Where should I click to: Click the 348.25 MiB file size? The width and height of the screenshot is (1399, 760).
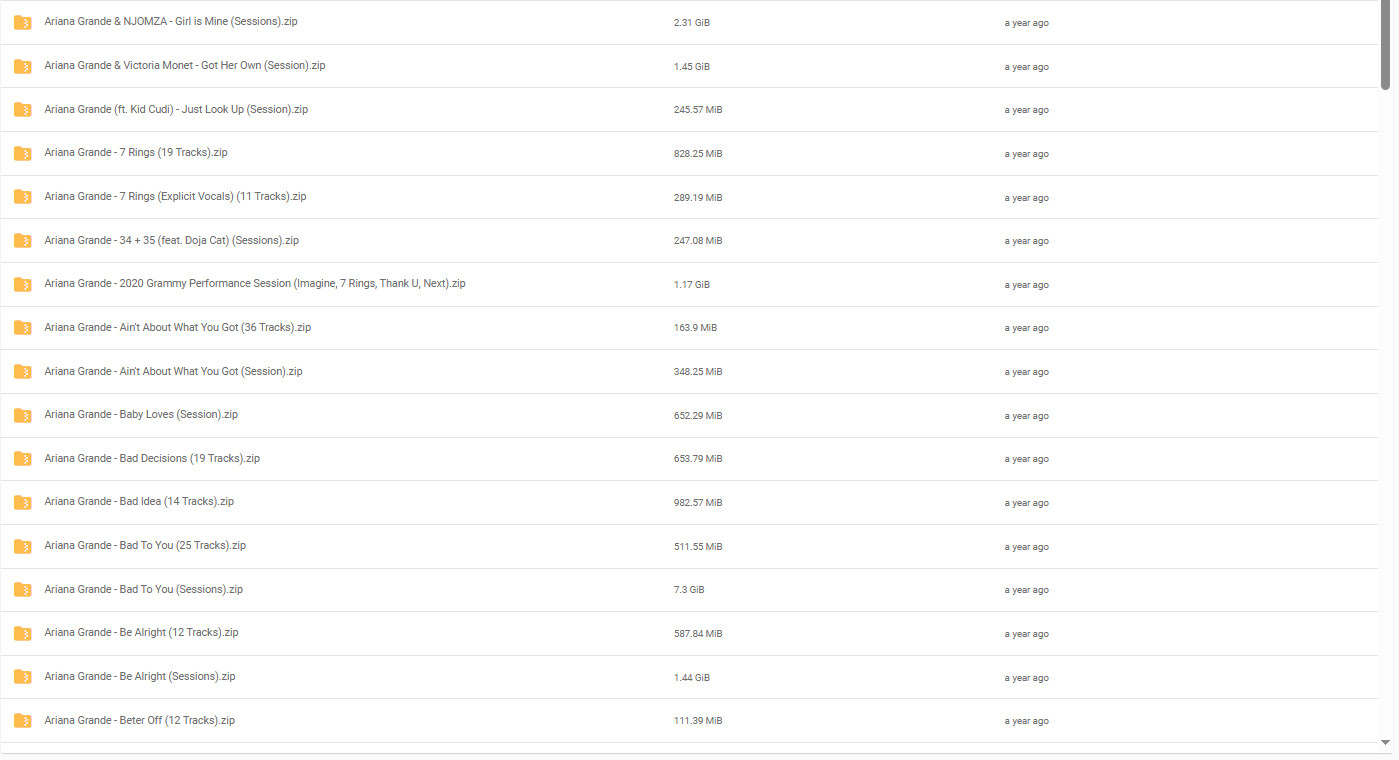698,372
